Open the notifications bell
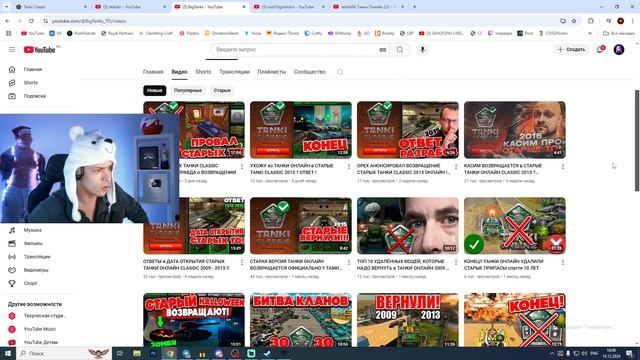 coord(600,49)
